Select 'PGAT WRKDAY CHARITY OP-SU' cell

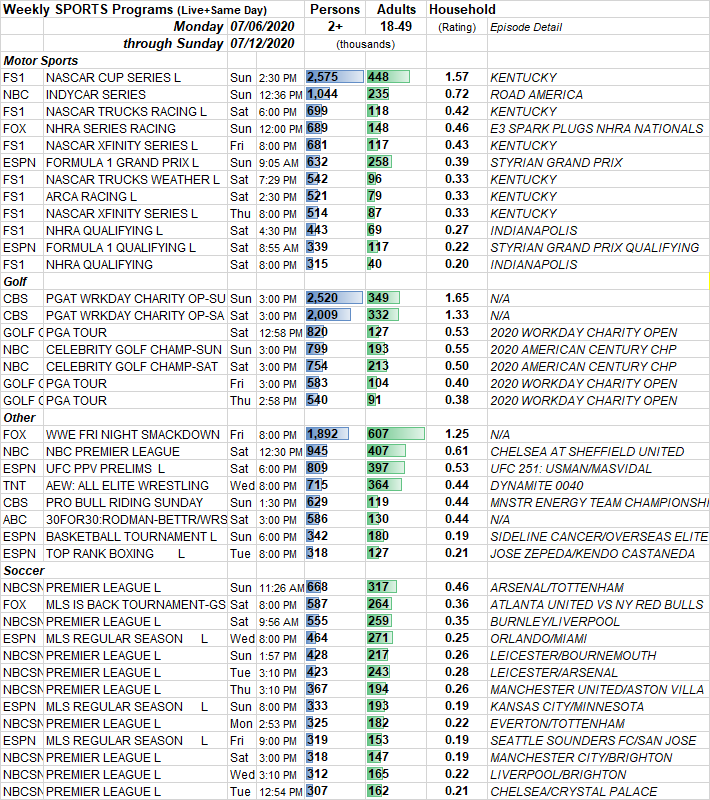click(x=136, y=299)
